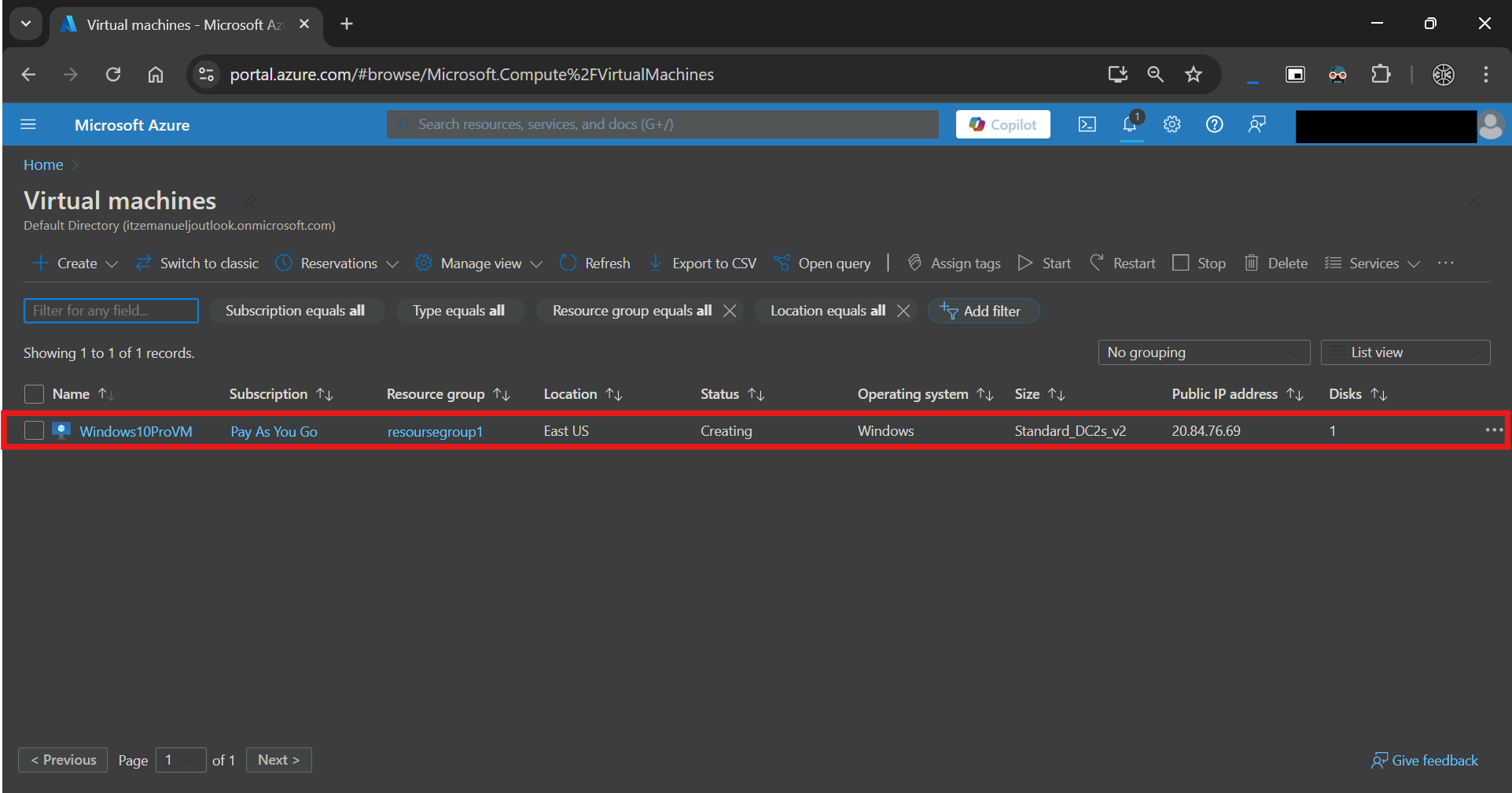
Task: Select all rows with header checkbox
Action: pyautogui.click(x=34, y=394)
